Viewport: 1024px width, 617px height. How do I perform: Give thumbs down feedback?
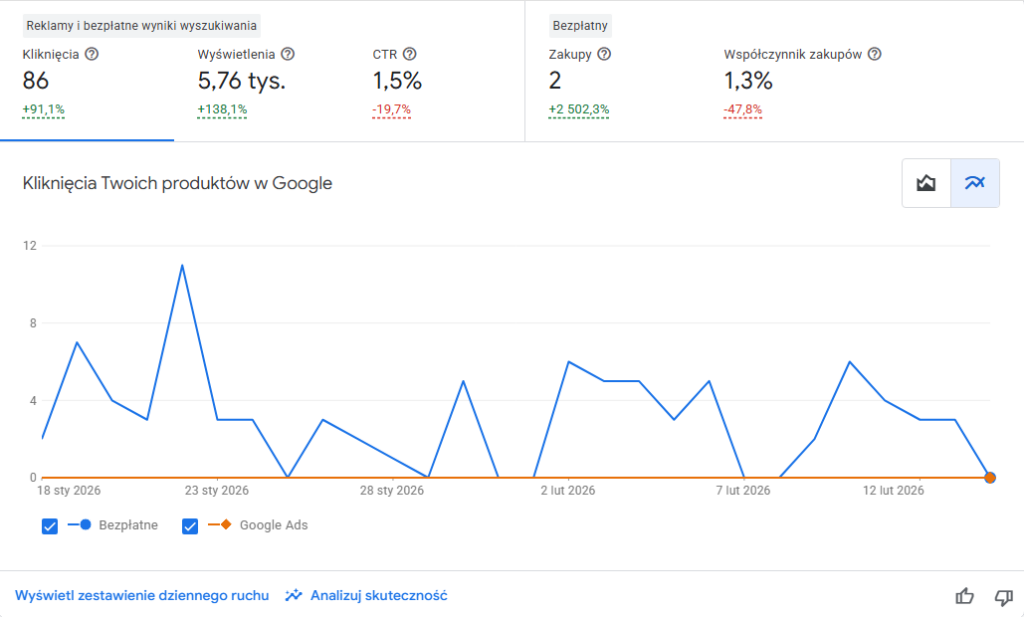click(x=1003, y=596)
